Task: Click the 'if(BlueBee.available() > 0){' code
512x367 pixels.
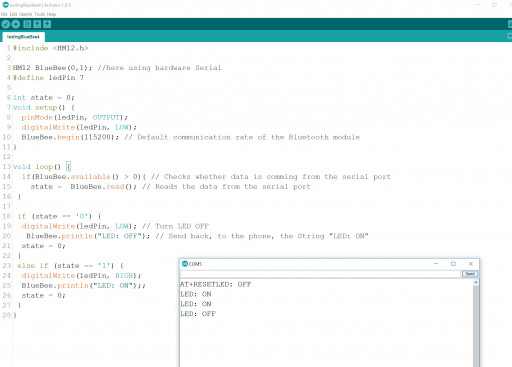Action: click(x=84, y=177)
